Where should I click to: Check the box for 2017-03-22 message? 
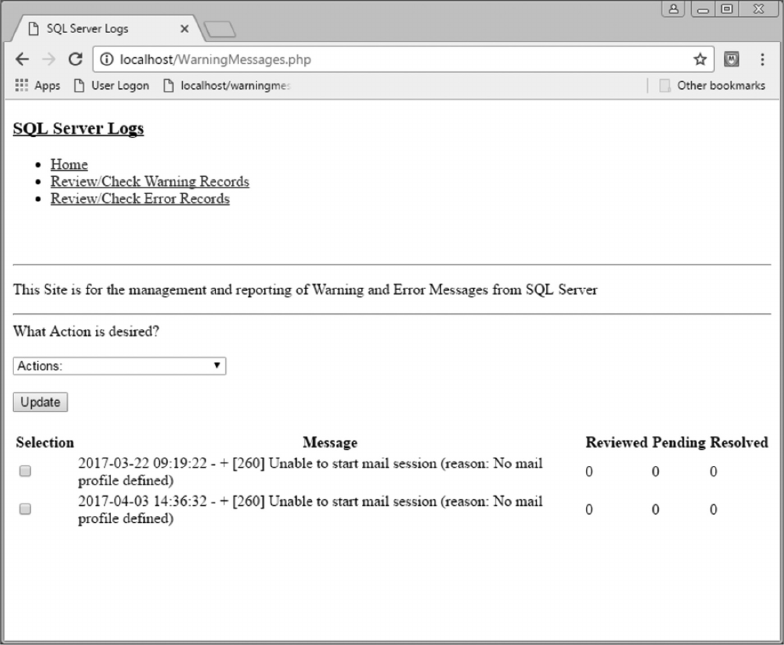[x=25, y=471]
